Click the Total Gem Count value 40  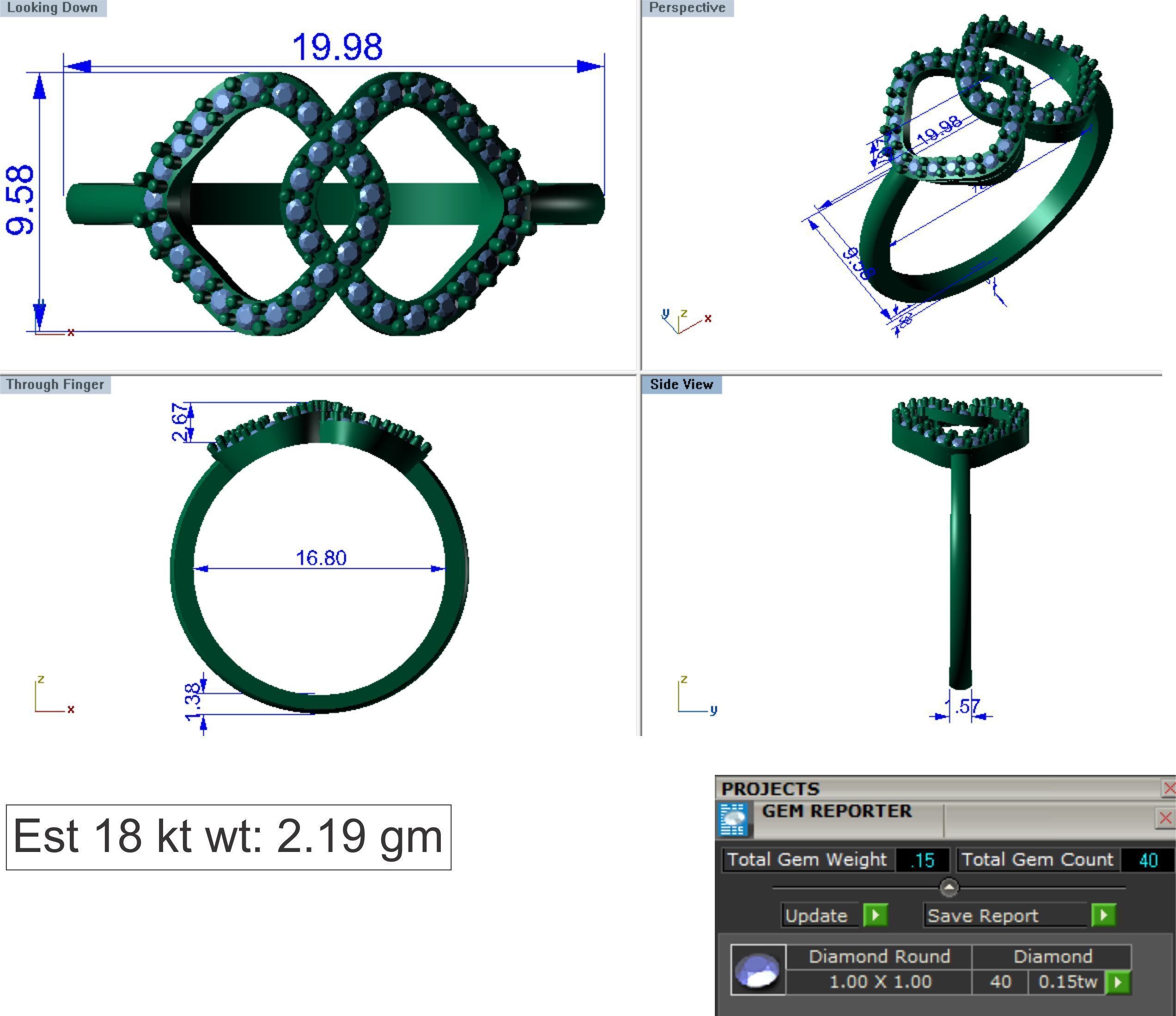(x=1148, y=860)
